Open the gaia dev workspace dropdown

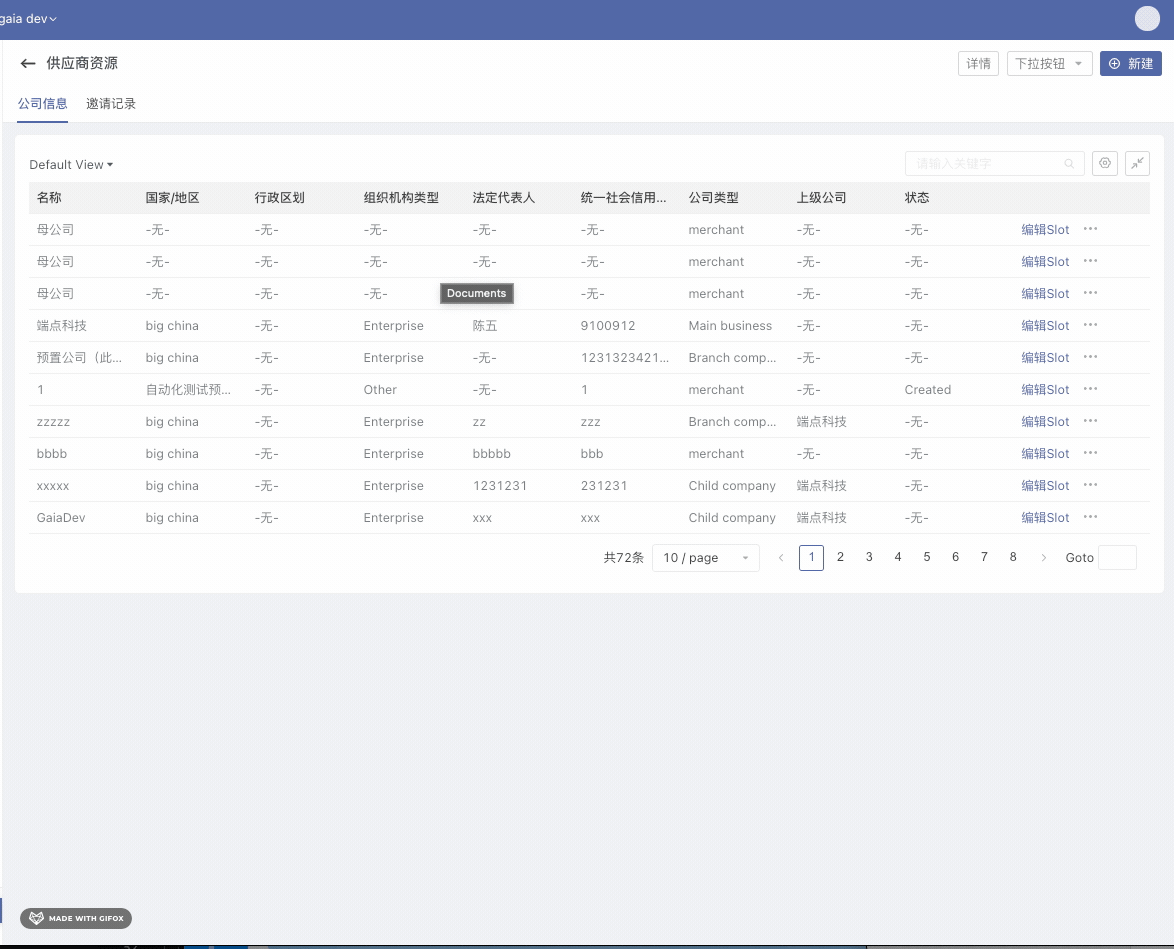pyautogui.click(x=28, y=19)
